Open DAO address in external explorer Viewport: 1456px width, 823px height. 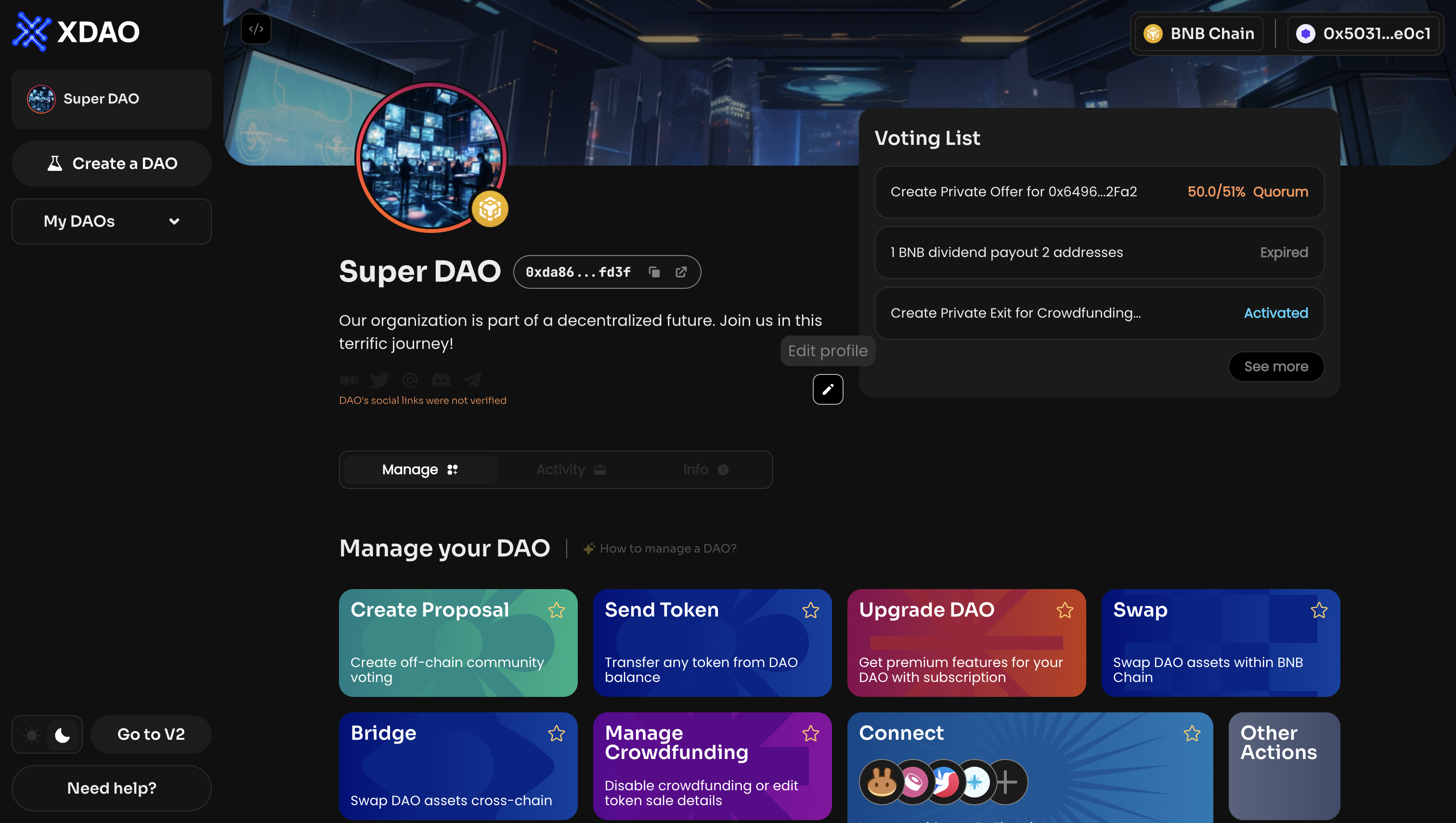[681, 272]
